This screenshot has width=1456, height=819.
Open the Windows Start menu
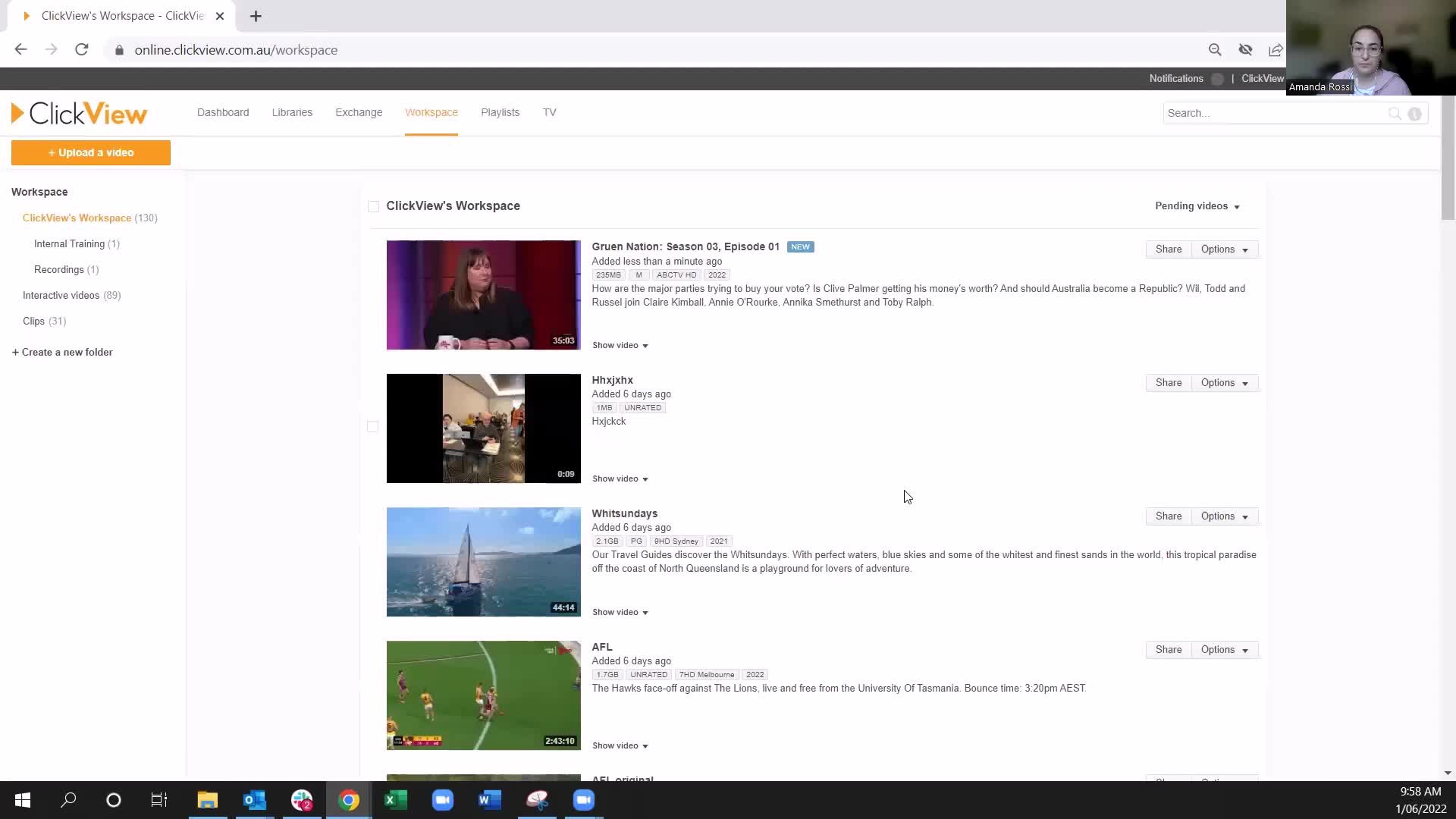coord(23,800)
